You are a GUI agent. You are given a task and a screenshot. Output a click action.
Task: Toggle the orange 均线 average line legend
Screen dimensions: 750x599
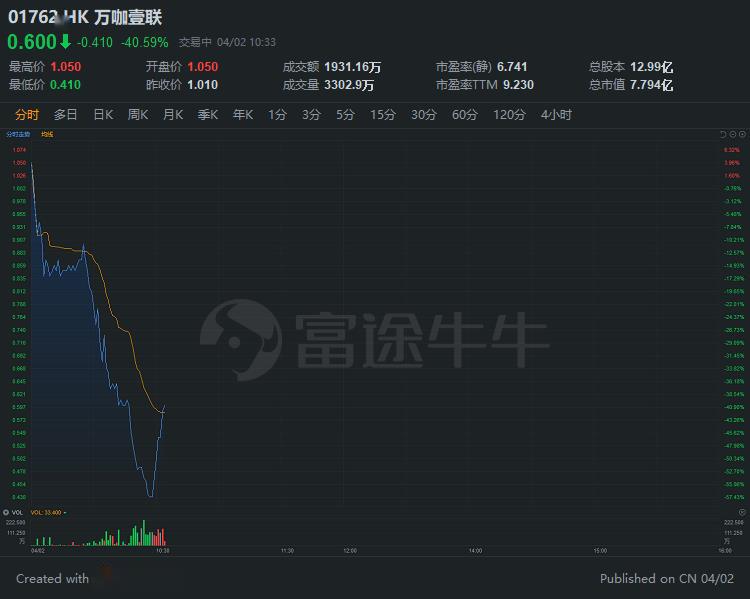(x=47, y=134)
